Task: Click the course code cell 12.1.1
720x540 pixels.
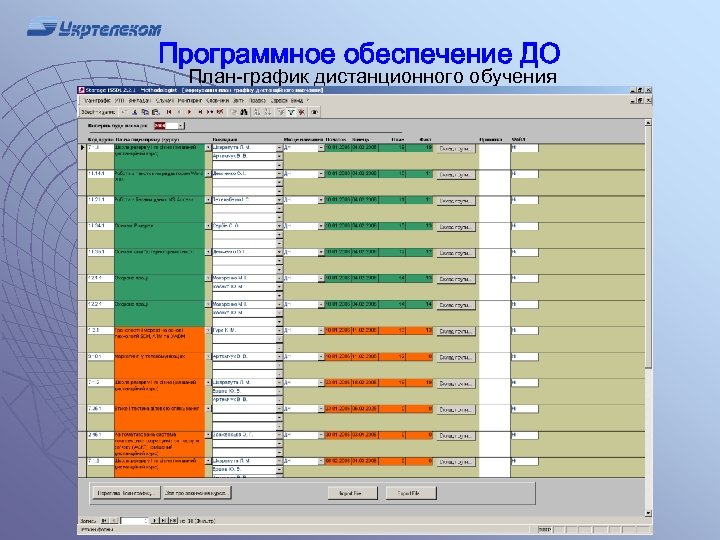Action: click(100, 278)
